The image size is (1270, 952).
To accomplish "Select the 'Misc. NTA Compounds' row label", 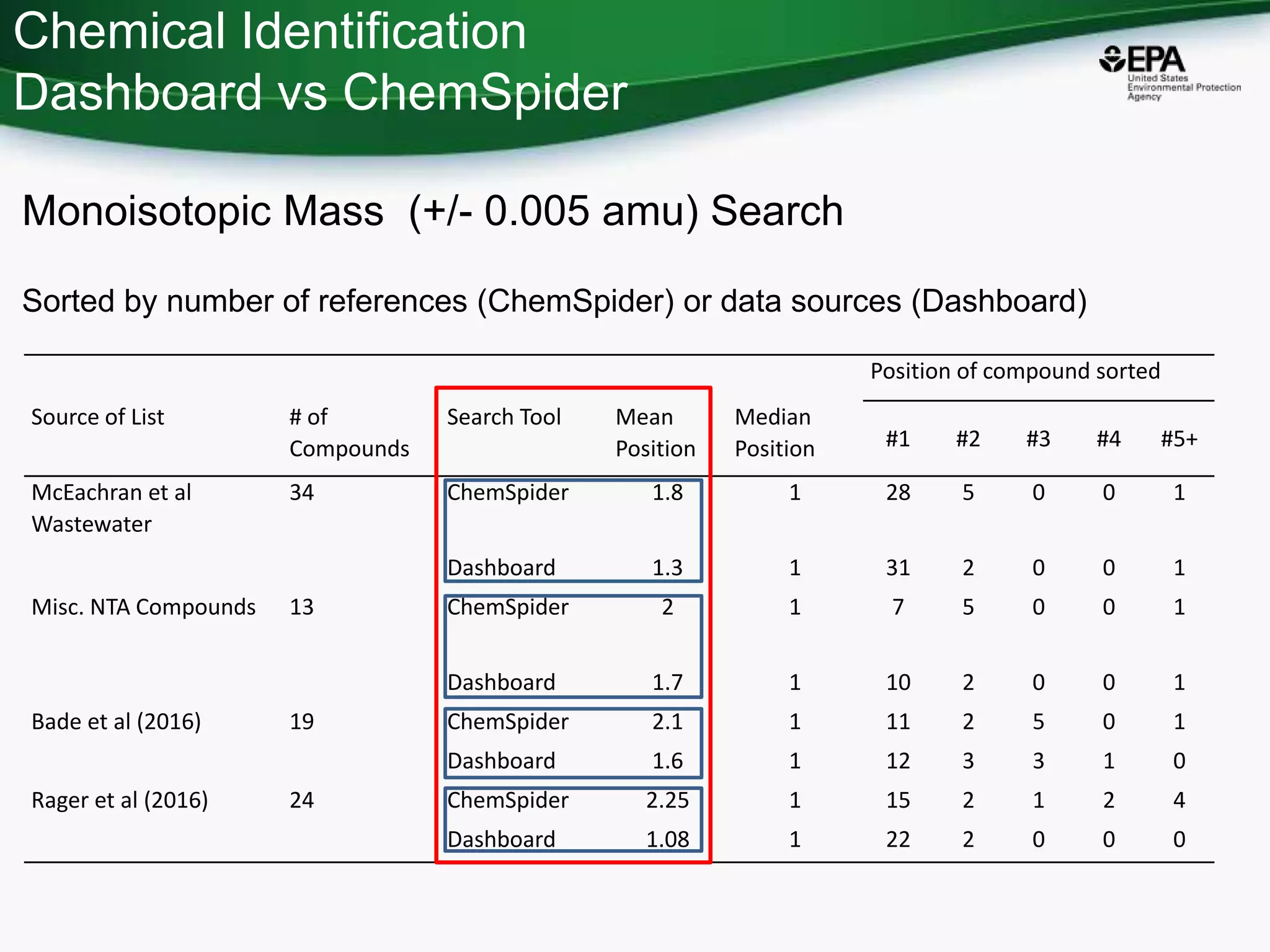I will pos(143,607).
